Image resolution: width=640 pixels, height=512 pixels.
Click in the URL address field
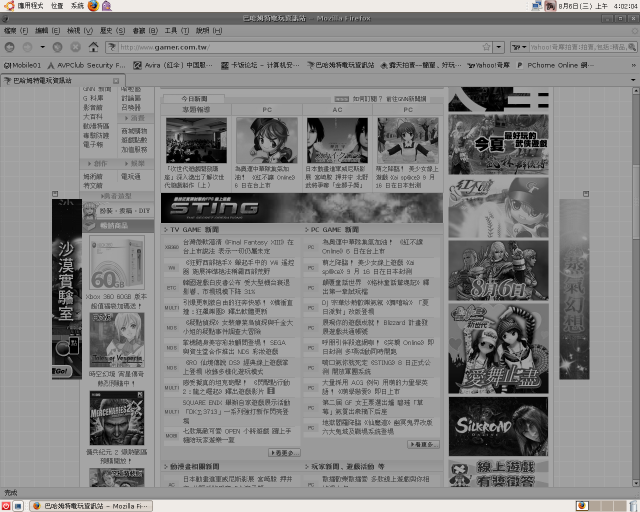point(300,47)
